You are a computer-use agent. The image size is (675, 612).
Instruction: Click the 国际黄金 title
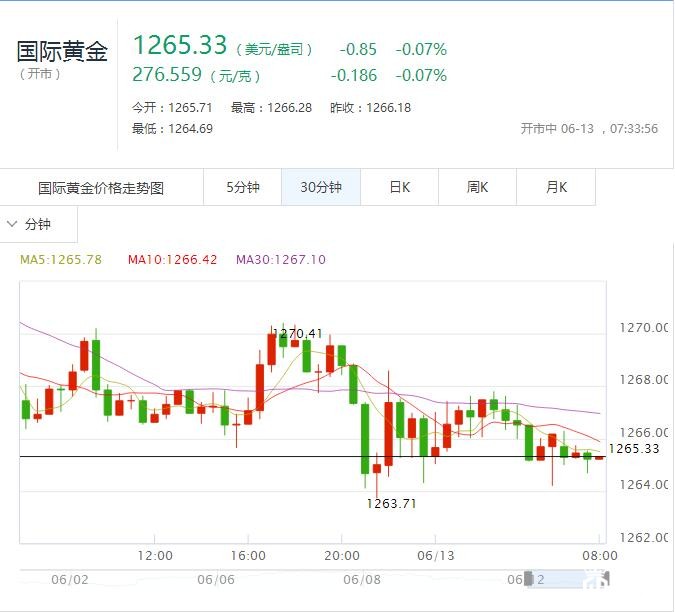[x=62, y=51]
